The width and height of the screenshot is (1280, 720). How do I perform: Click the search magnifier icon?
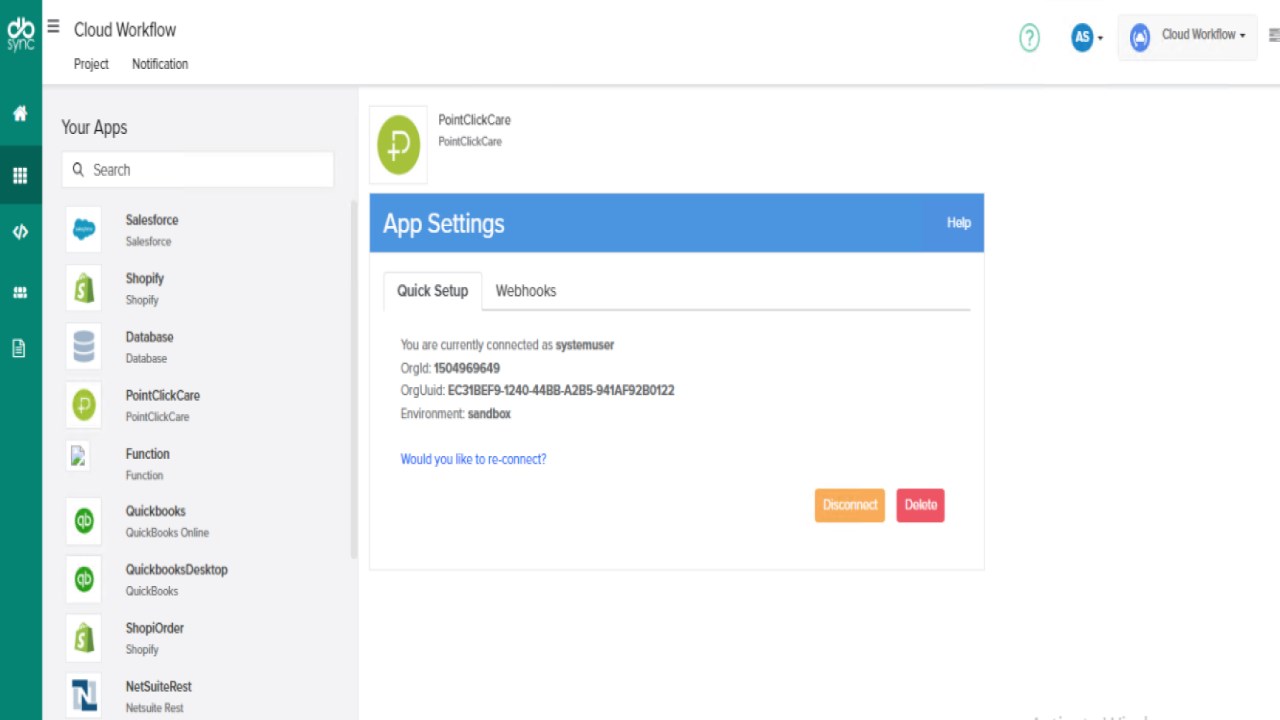pos(78,170)
